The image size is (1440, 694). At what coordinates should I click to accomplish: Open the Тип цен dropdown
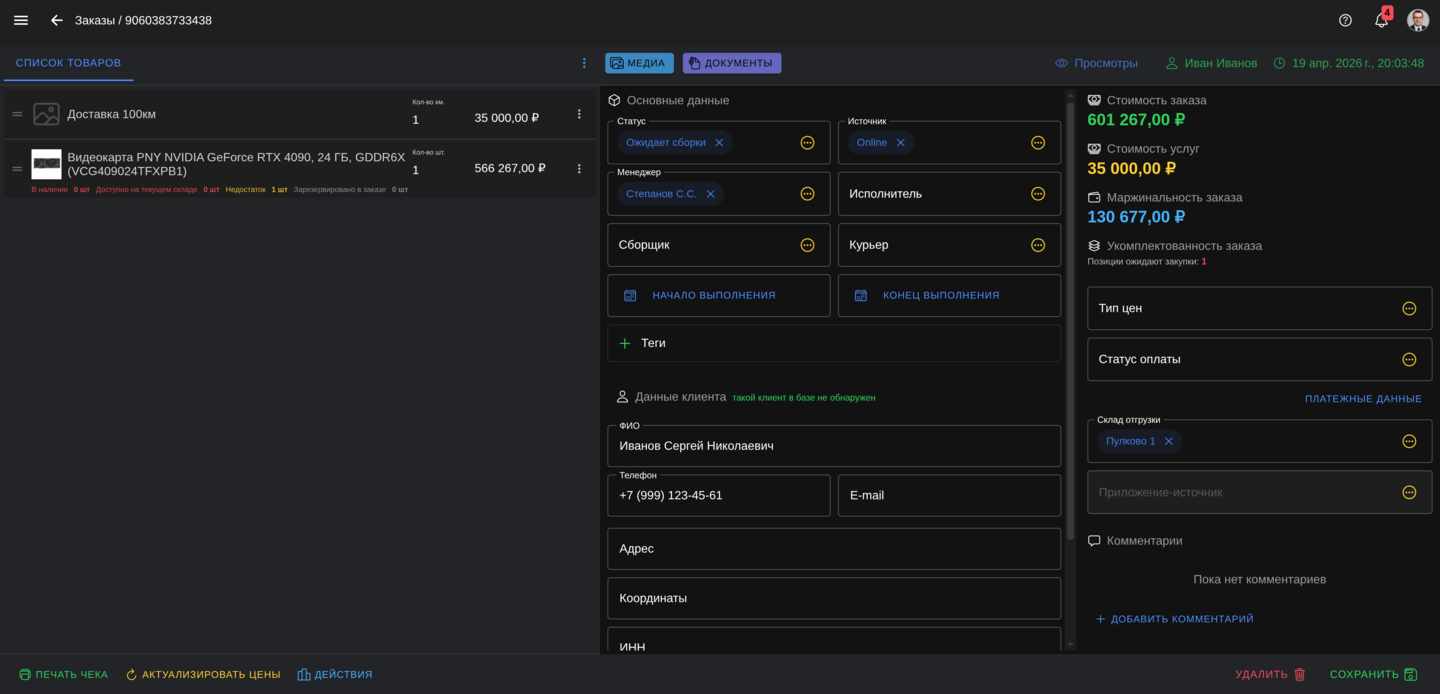tap(1409, 309)
